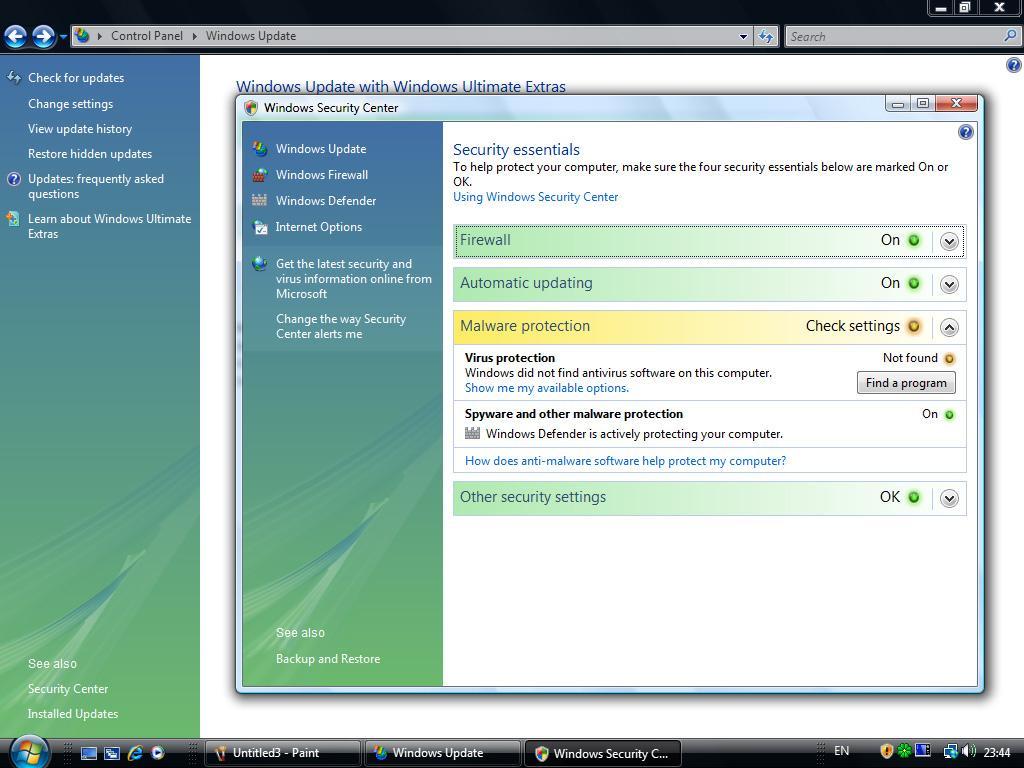This screenshot has width=1024, height=768.
Task: Open Internet Options from Security Center sidebar
Action: 319,227
